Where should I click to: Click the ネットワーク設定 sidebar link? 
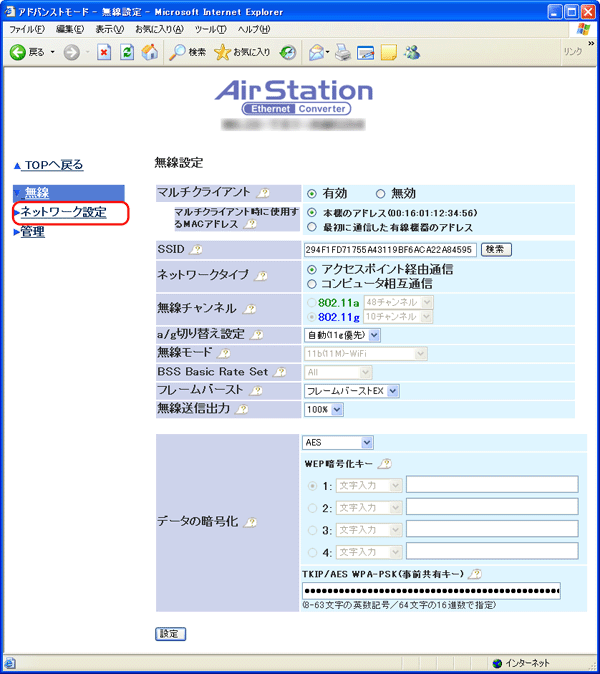(64, 213)
